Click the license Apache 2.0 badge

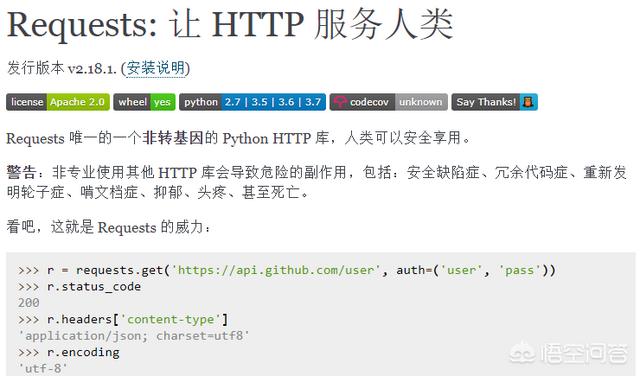tap(58, 102)
